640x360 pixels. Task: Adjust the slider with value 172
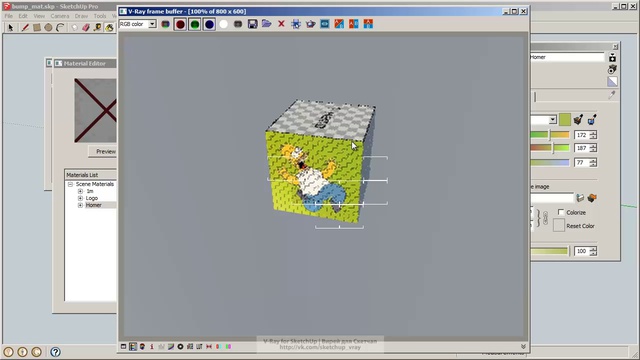pyautogui.click(x=549, y=135)
